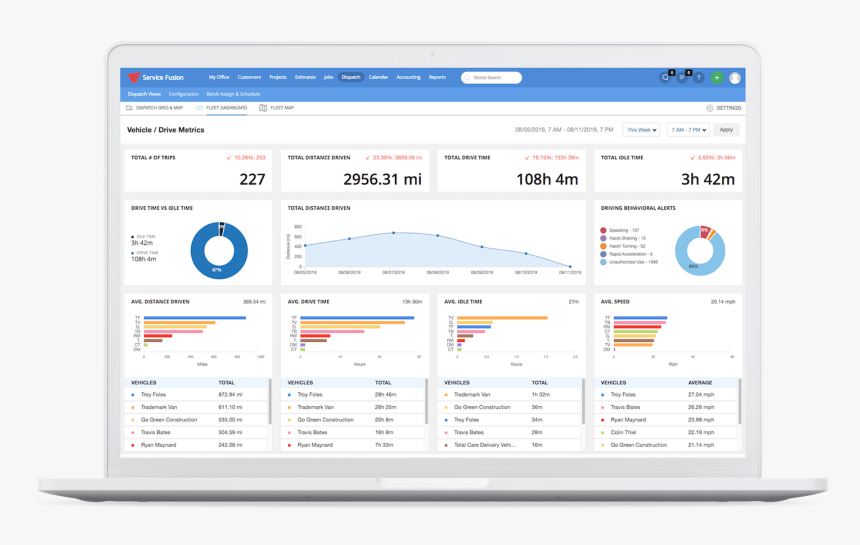This screenshot has height=545, width=860.
Task: Click the 28h 46m drive time value
Action: click(x=386, y=395)
